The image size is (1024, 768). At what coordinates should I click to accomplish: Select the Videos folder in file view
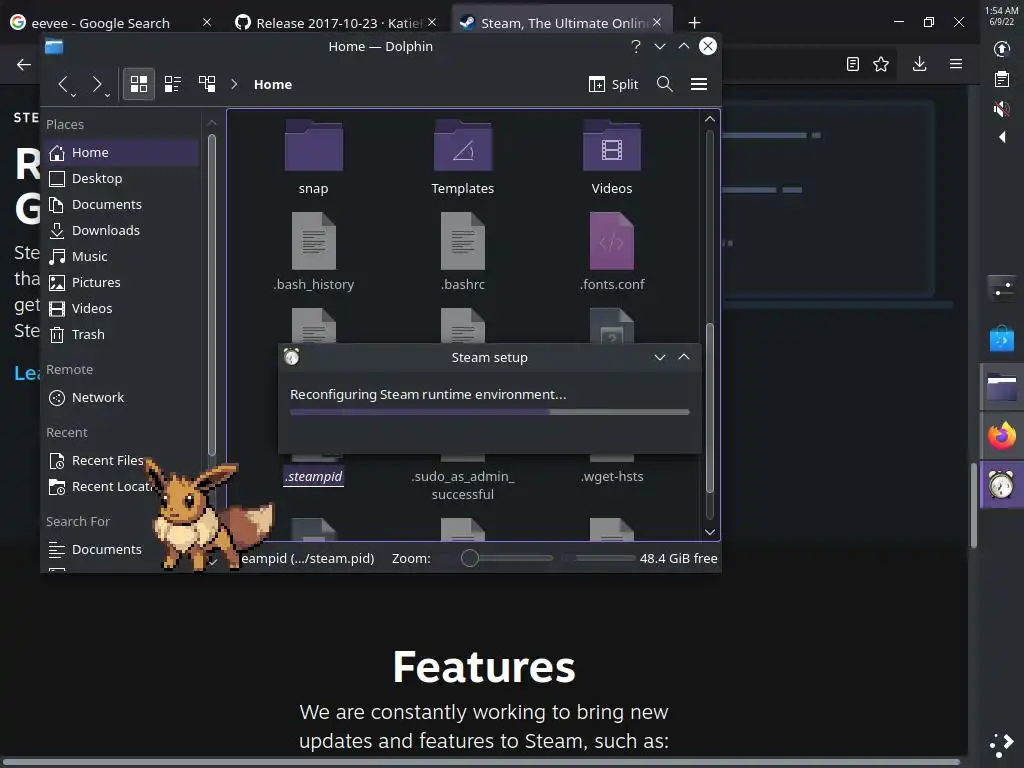click(x=611, y=146)
